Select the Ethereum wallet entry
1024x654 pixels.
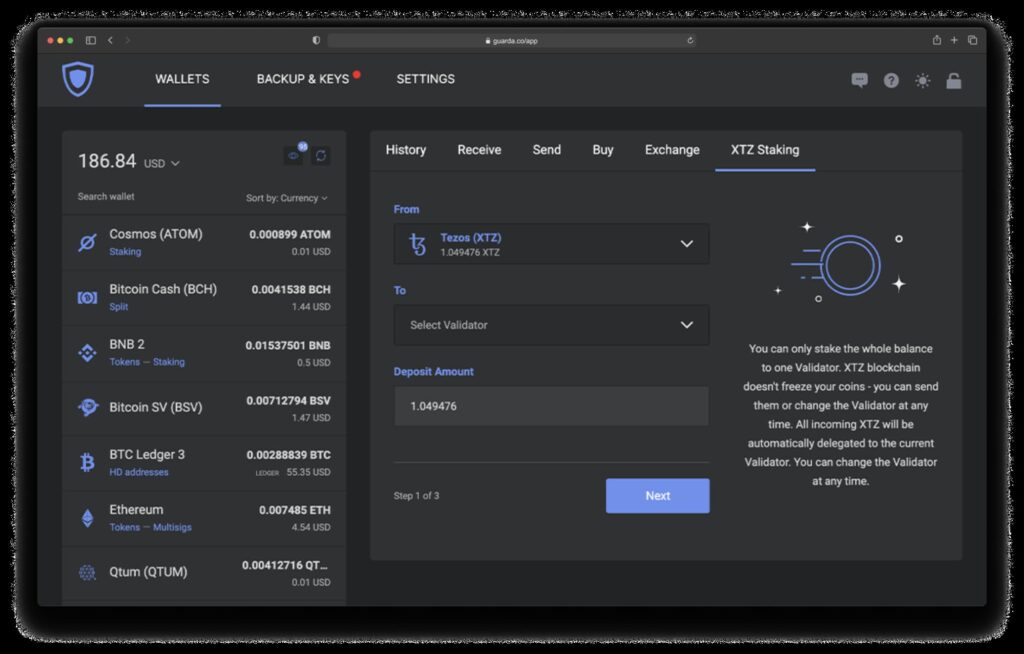(x=204, y=517)
